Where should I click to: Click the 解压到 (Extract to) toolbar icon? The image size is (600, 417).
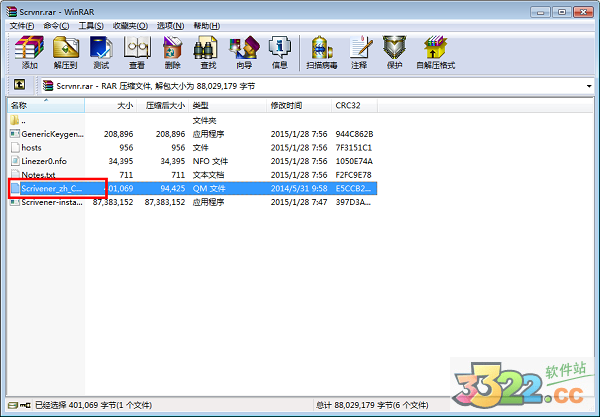pos(65,48)
